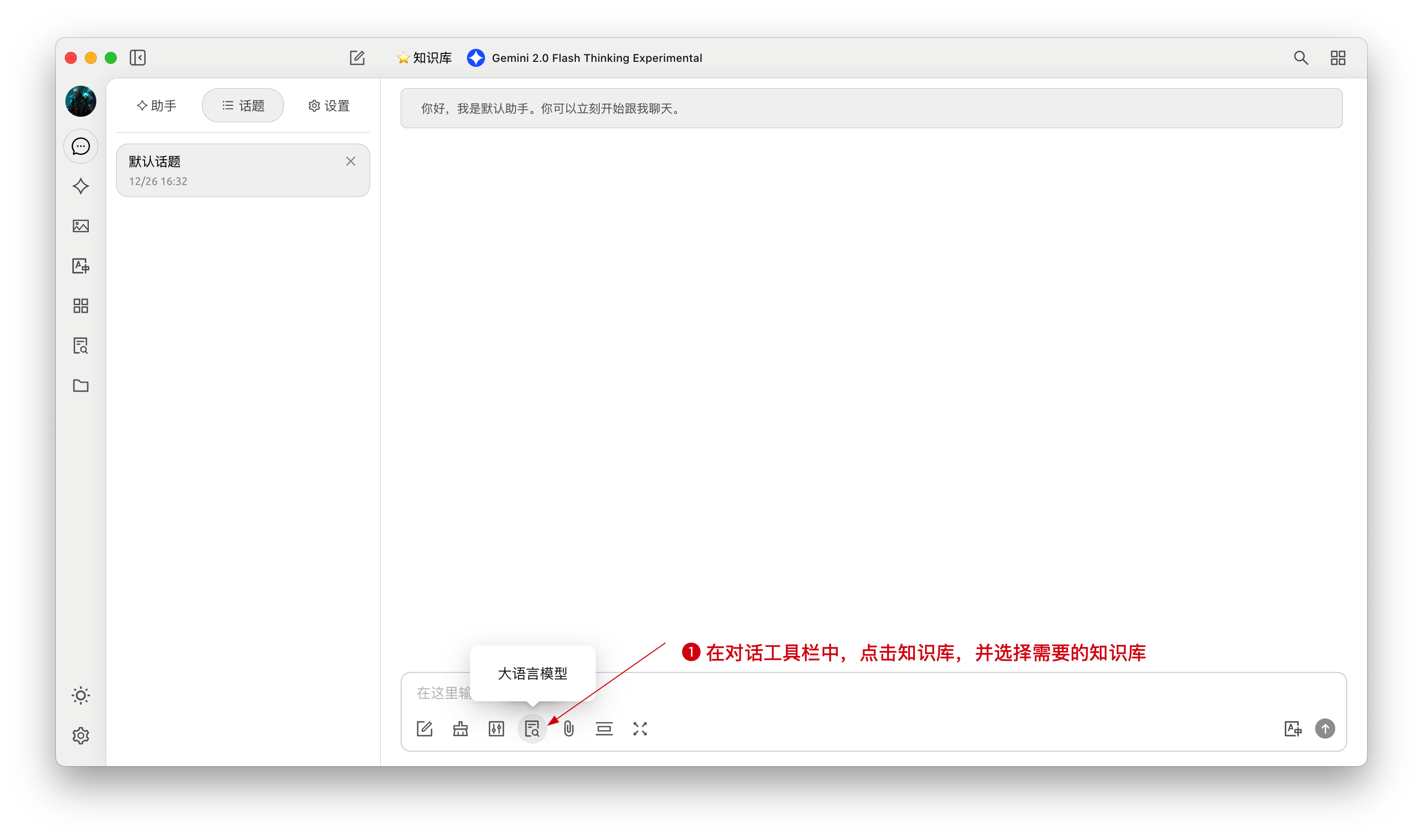Viewport: 1423px width, 840px height.
Task: Open the knowledge base icon in input toolbar
Action: pos(531,728)
